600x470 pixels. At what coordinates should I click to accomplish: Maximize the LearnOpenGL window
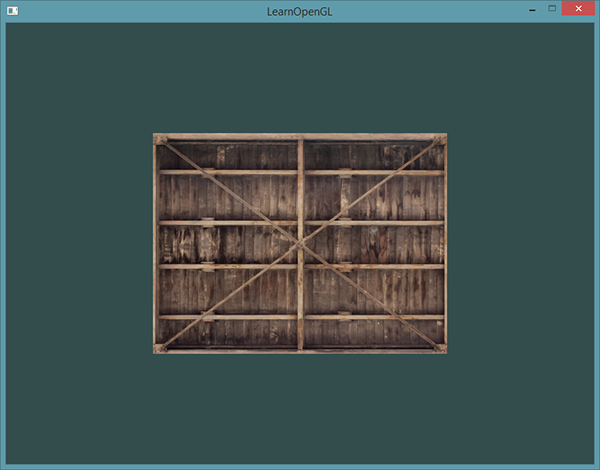pyautogui.click(x=551, y=8)
